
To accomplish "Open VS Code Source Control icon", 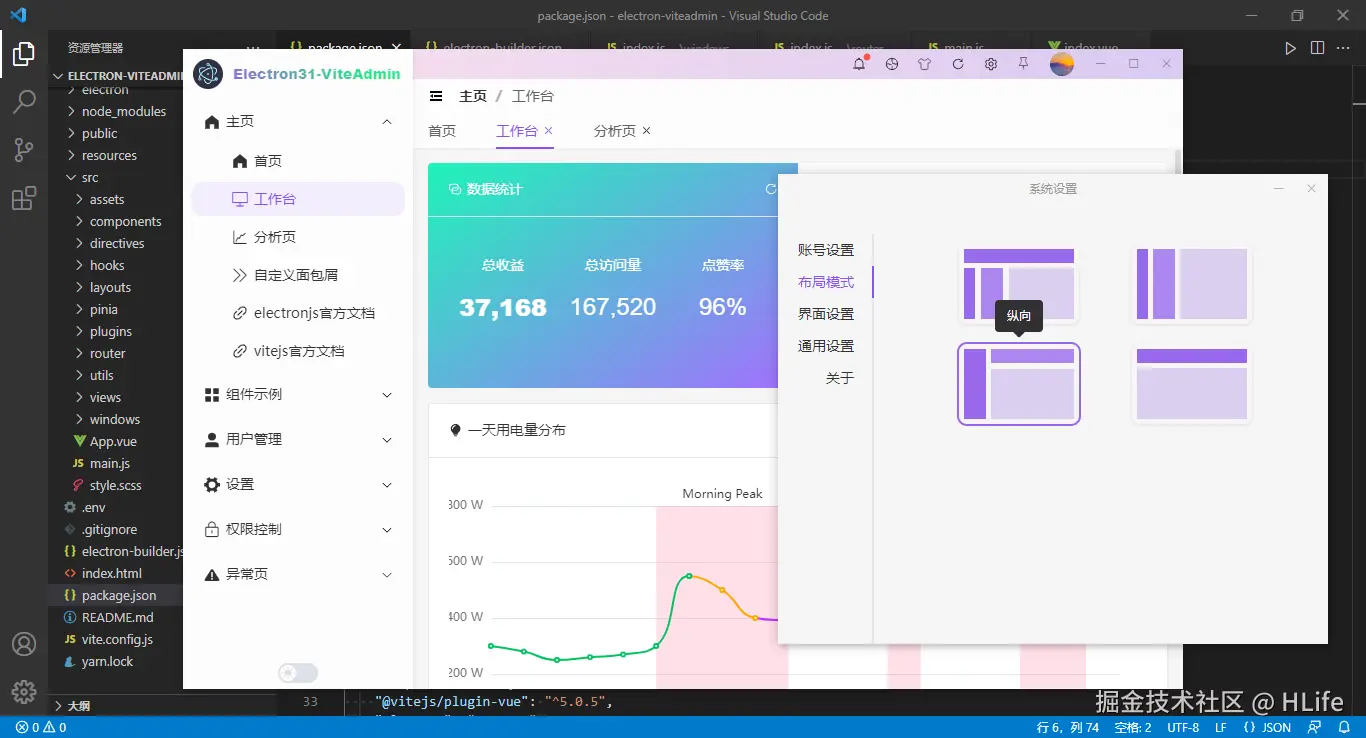I will click(24, 150).
